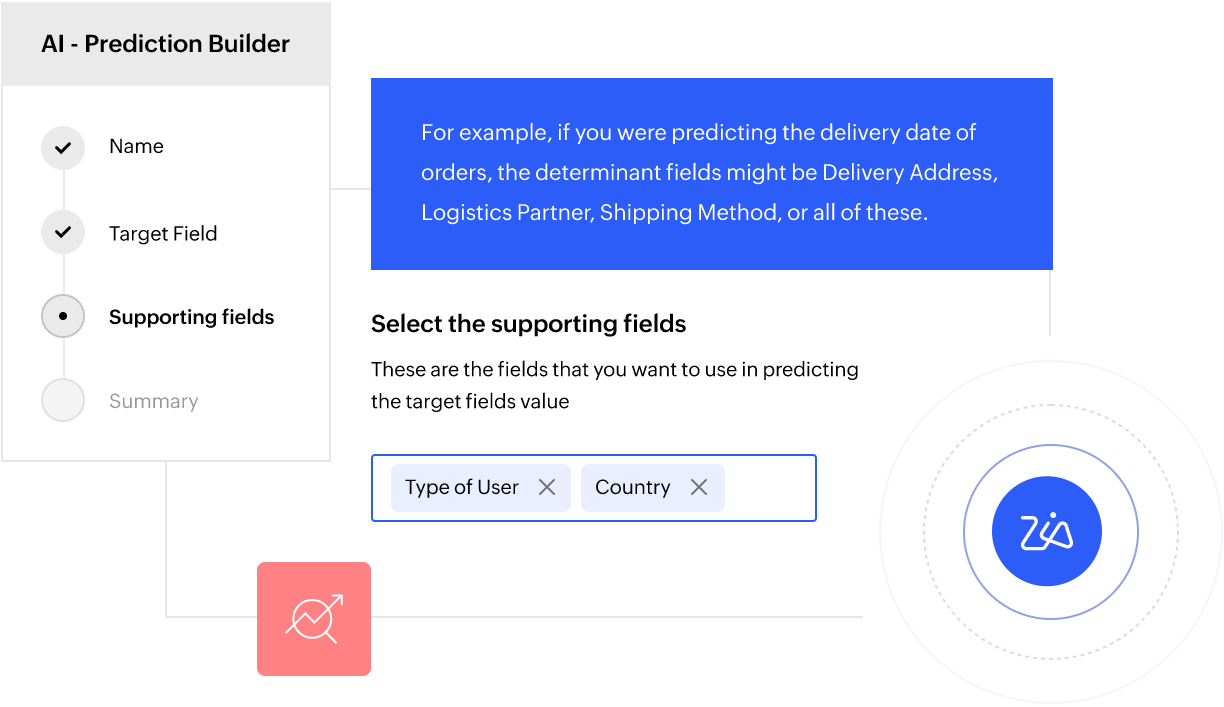Click the pink prediction analytics icon
The image size is (1224, 707).
[314, 618]
